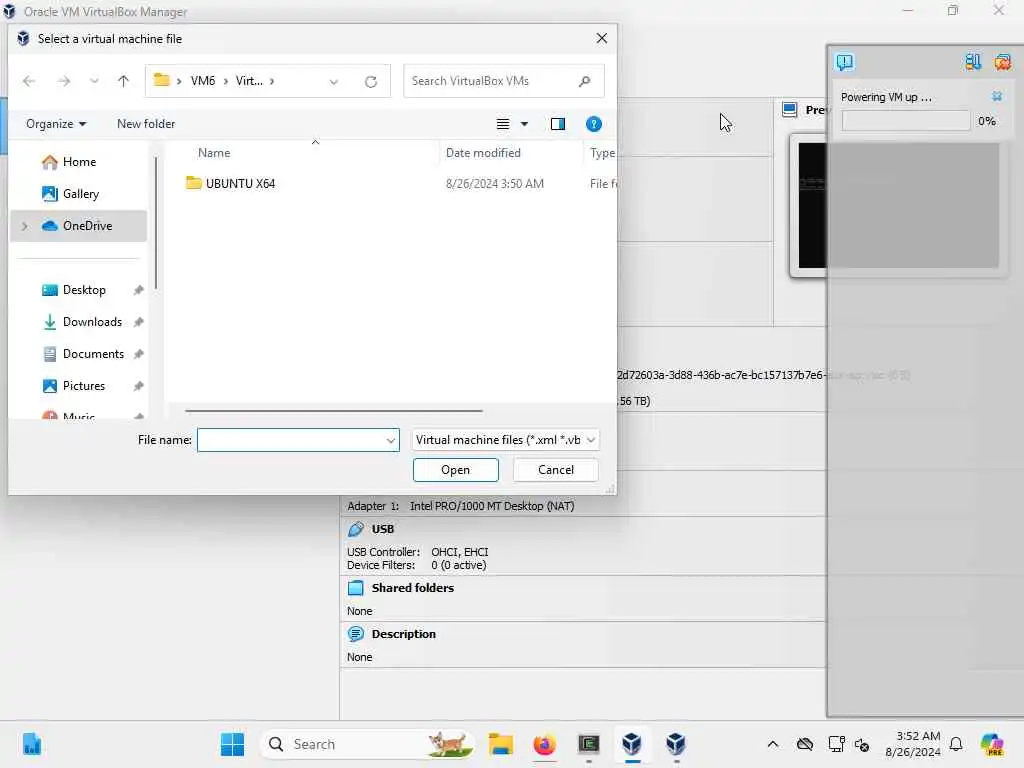Open the Organize menu
1024x768 pixels.
pyautogui.click(x=56, y=123)
